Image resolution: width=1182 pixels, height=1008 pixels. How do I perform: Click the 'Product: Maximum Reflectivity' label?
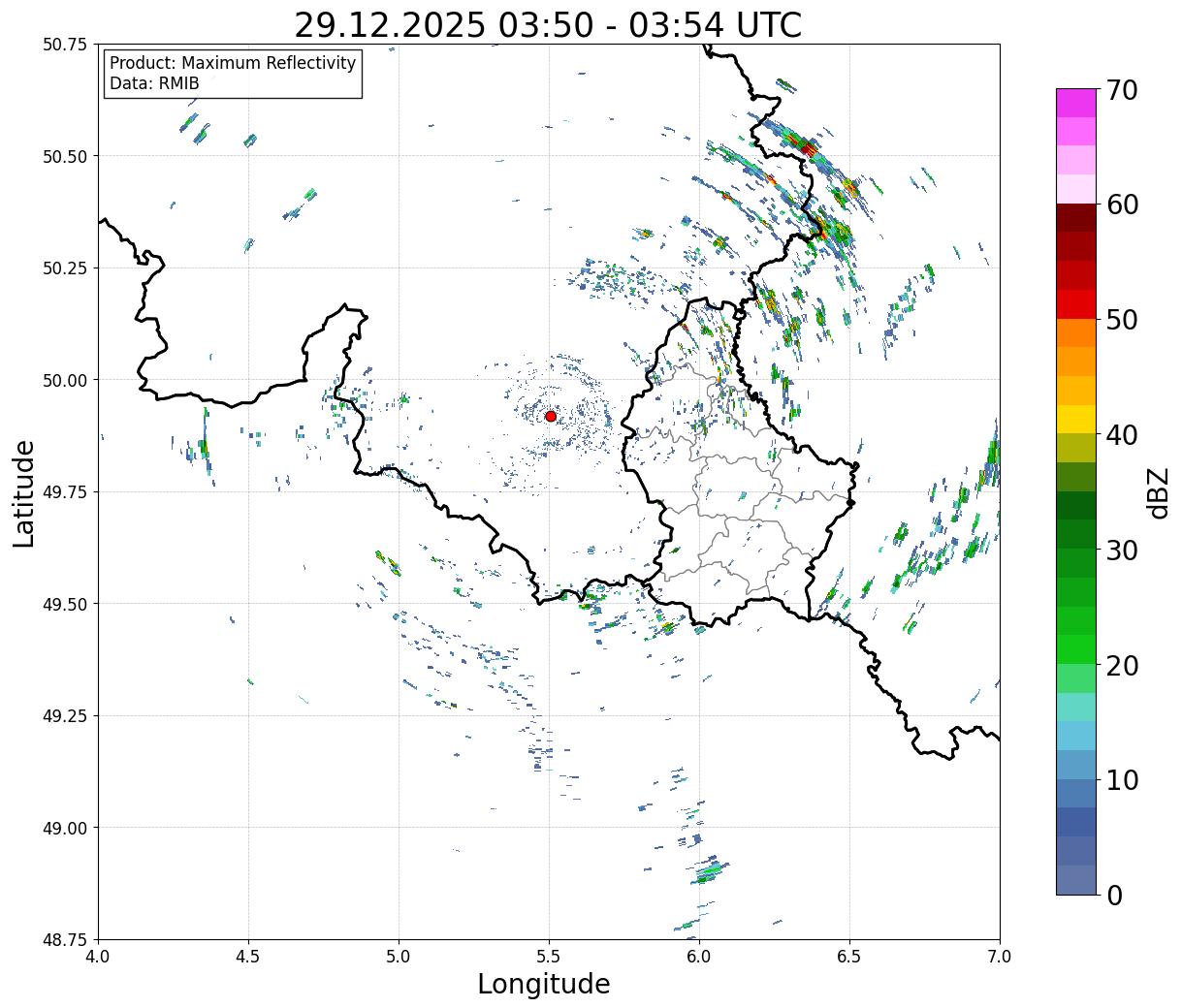click(233, 63)
